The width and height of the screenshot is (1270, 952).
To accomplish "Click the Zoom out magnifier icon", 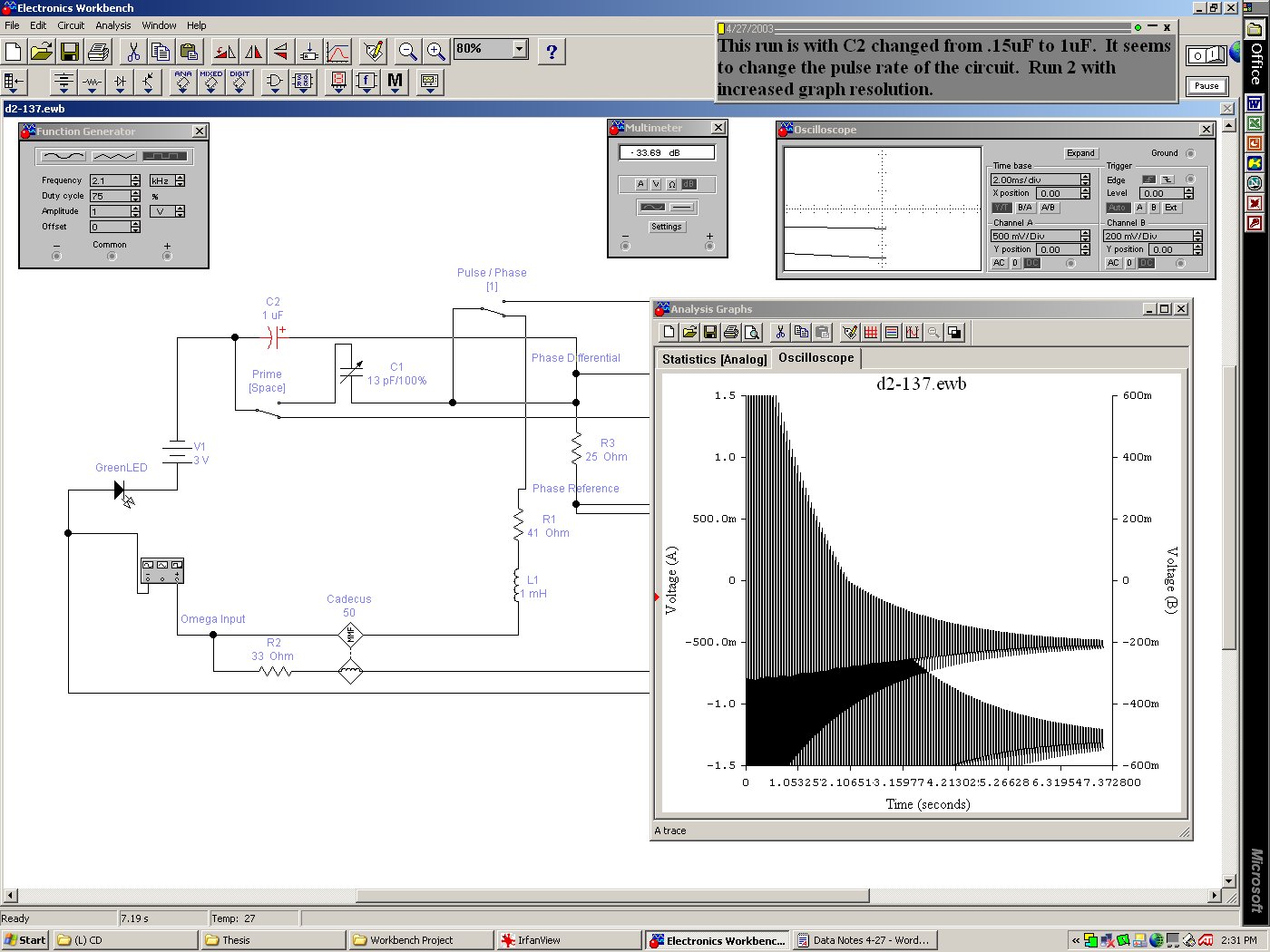I will click(x=407, y=51).
